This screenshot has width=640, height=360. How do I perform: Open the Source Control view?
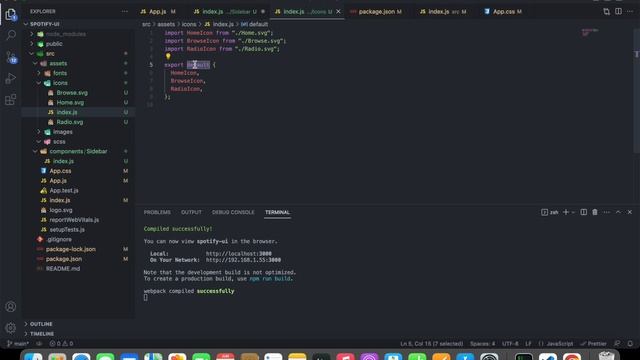tap(11, 57)
